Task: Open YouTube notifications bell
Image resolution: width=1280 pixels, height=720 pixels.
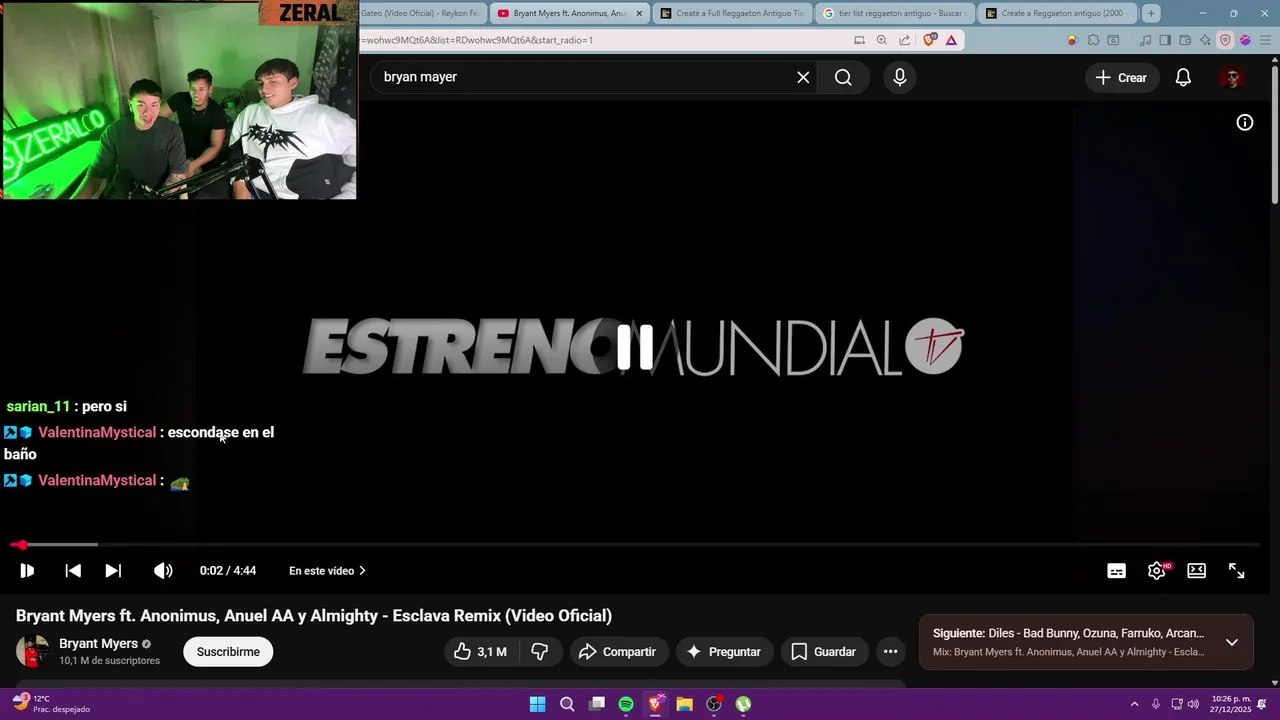Action: tap(1183, 77)
